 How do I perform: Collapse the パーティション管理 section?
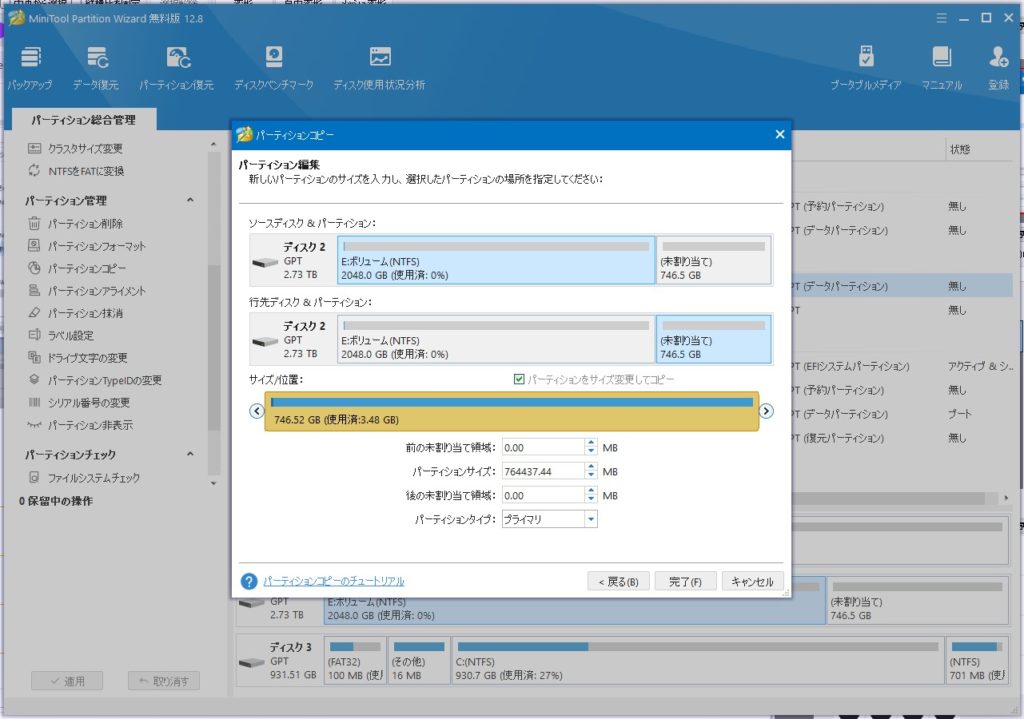(190, 201)
